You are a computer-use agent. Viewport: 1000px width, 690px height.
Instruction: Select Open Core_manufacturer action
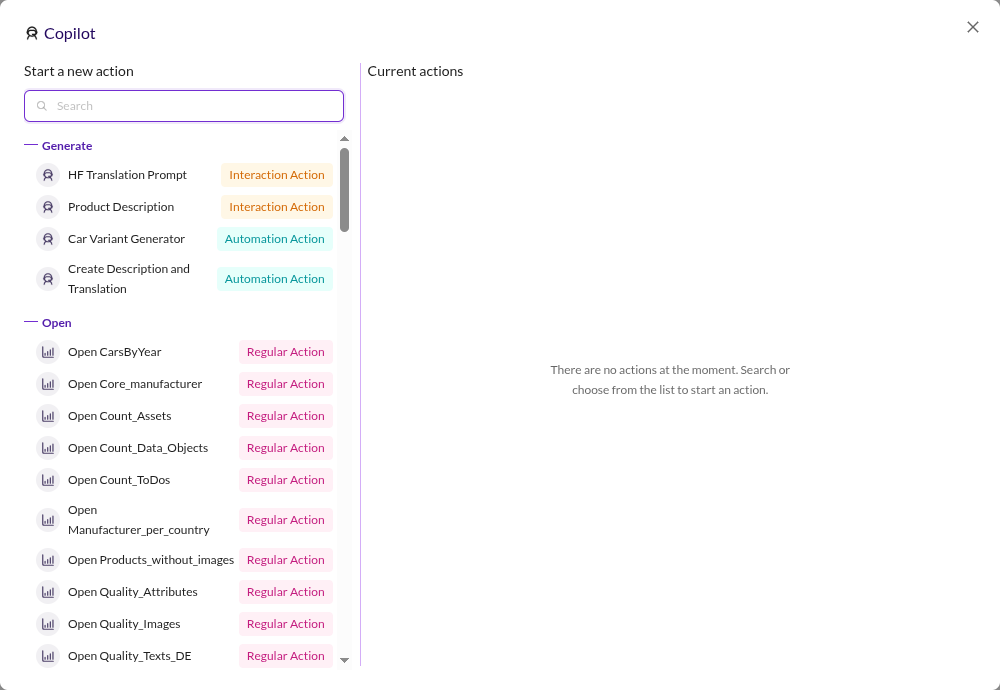pos(184,384)
